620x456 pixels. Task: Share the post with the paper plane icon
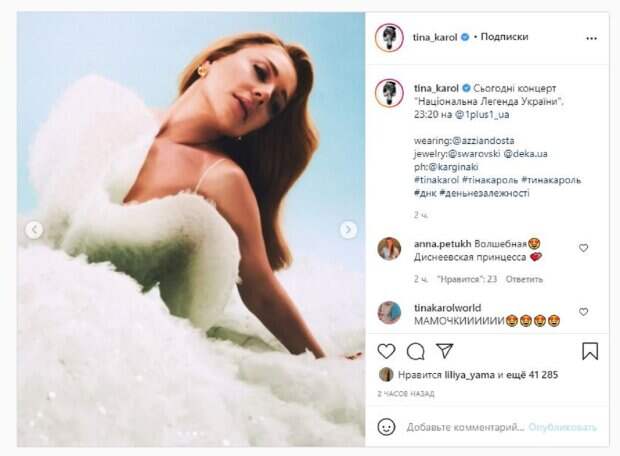(x=445, y=351)
